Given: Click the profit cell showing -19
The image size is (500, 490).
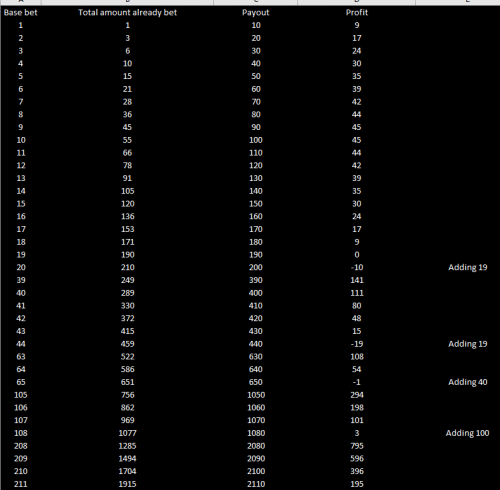Looking at the screenshot, I should click(x=357, y=344).
